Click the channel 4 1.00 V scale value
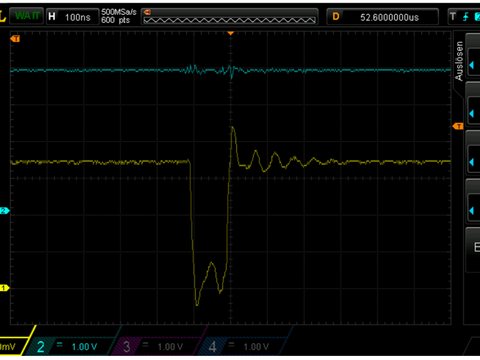Screen dimensions: 480x360 (x=256, y=347)
